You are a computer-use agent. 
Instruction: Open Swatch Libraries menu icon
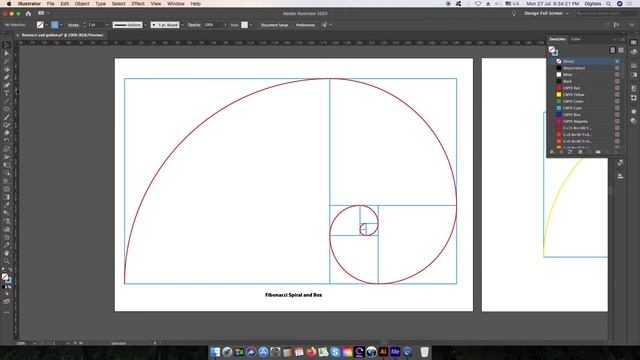point(552,152)
